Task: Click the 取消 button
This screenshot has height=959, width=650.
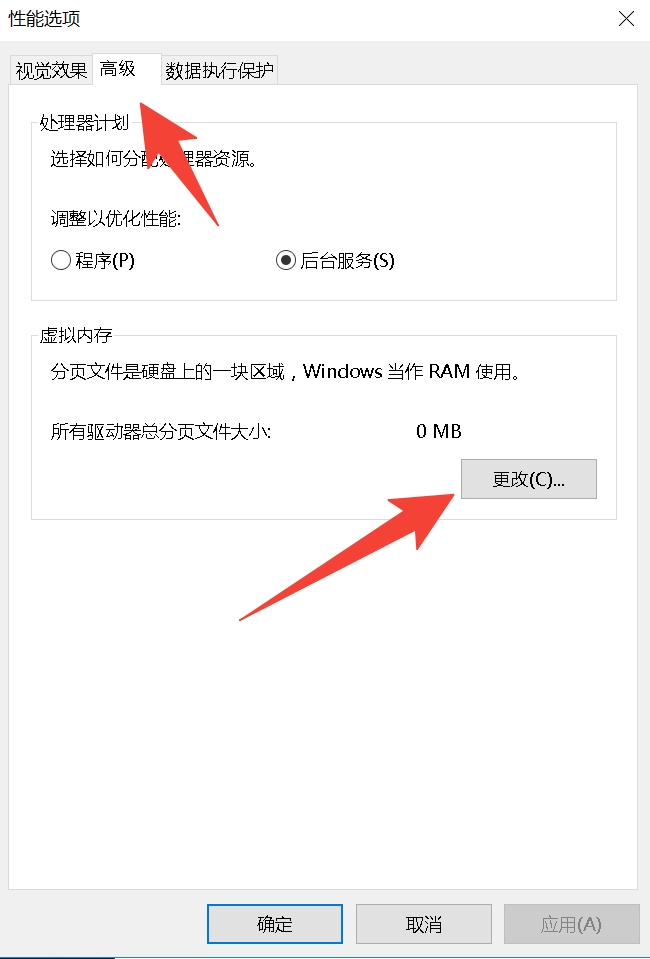Action: pyautogui.click(x=424, y=924)
